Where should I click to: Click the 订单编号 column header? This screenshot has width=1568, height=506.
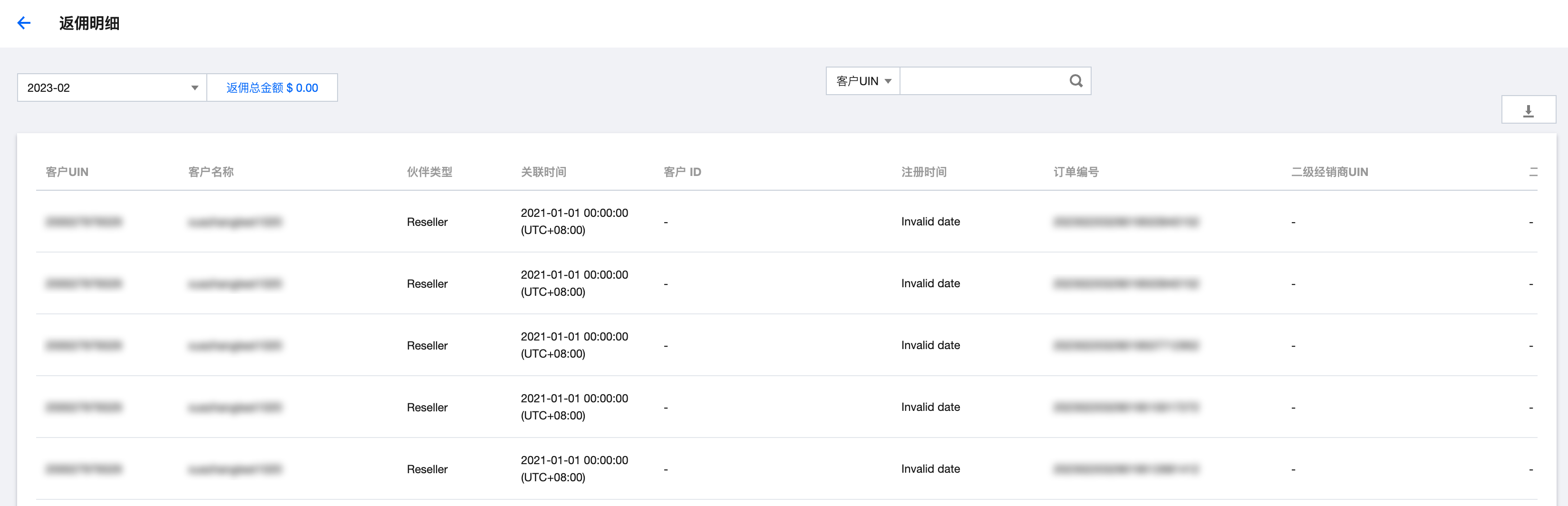click(x=1075, y=172)
